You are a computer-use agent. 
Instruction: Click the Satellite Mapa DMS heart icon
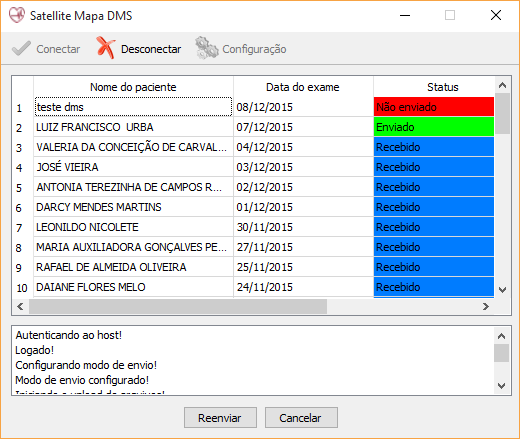(x=17, y=15)
